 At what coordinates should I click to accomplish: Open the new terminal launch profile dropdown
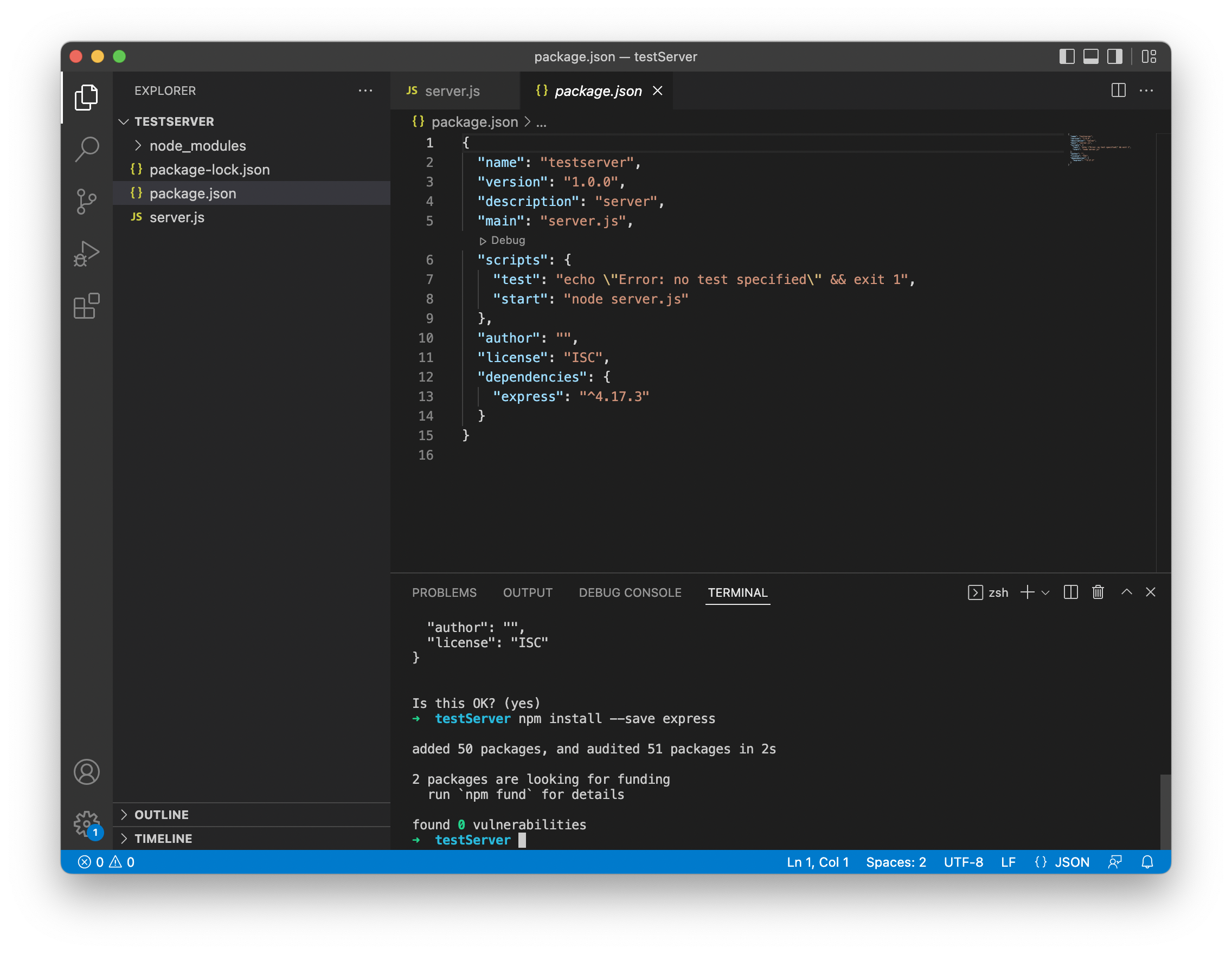click(x=1045, y=592)
